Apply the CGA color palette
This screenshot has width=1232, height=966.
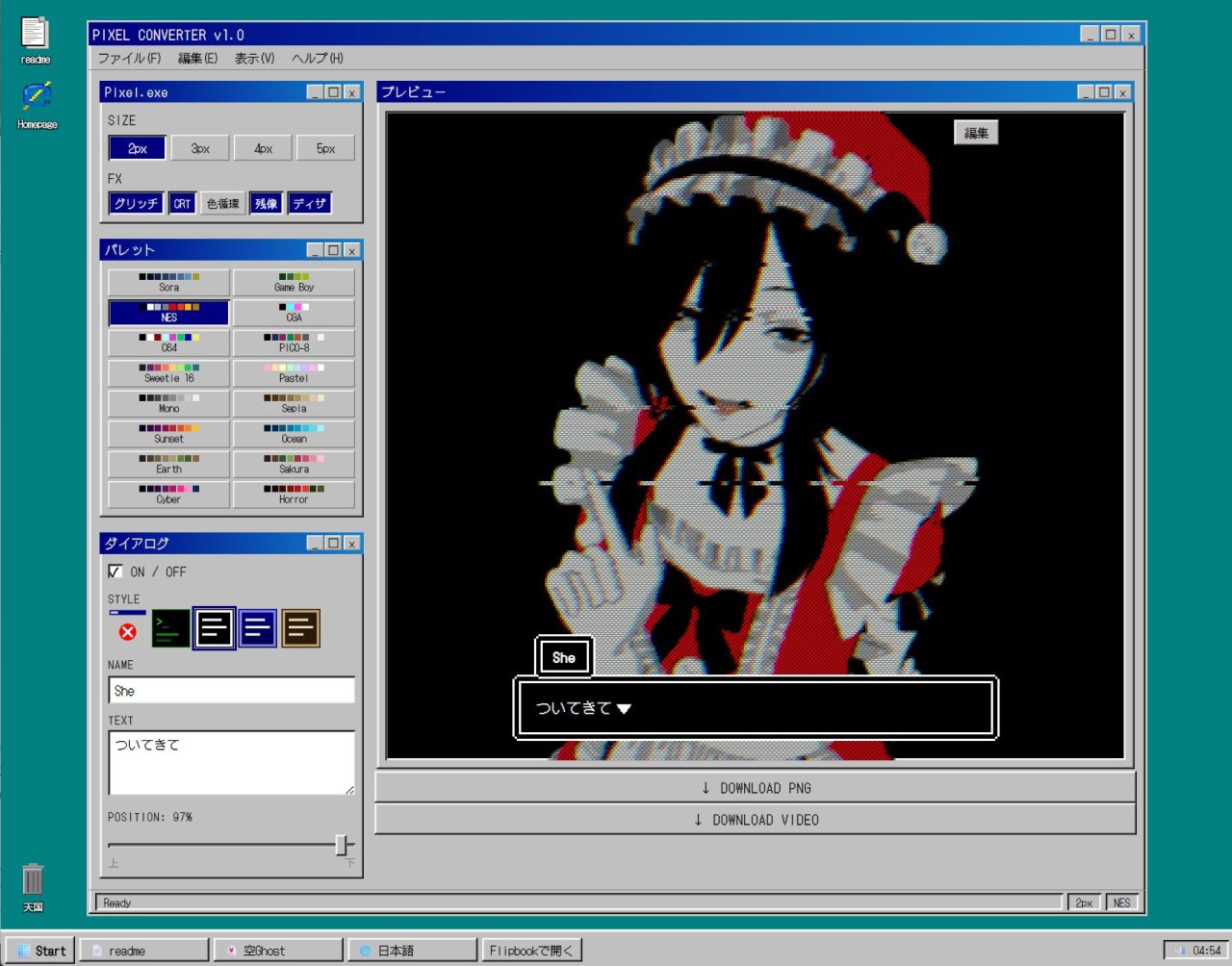294,313
